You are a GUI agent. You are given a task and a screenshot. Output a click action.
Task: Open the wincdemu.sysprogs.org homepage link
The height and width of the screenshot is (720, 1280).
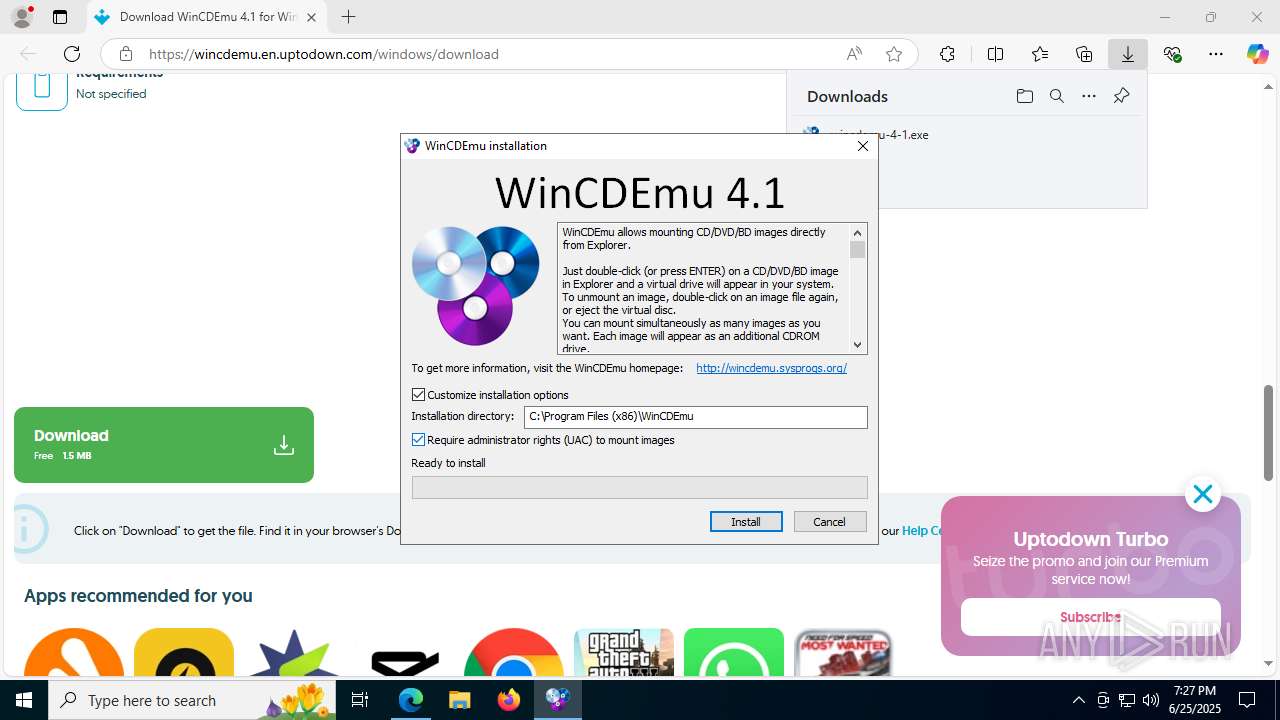point(771,368)
